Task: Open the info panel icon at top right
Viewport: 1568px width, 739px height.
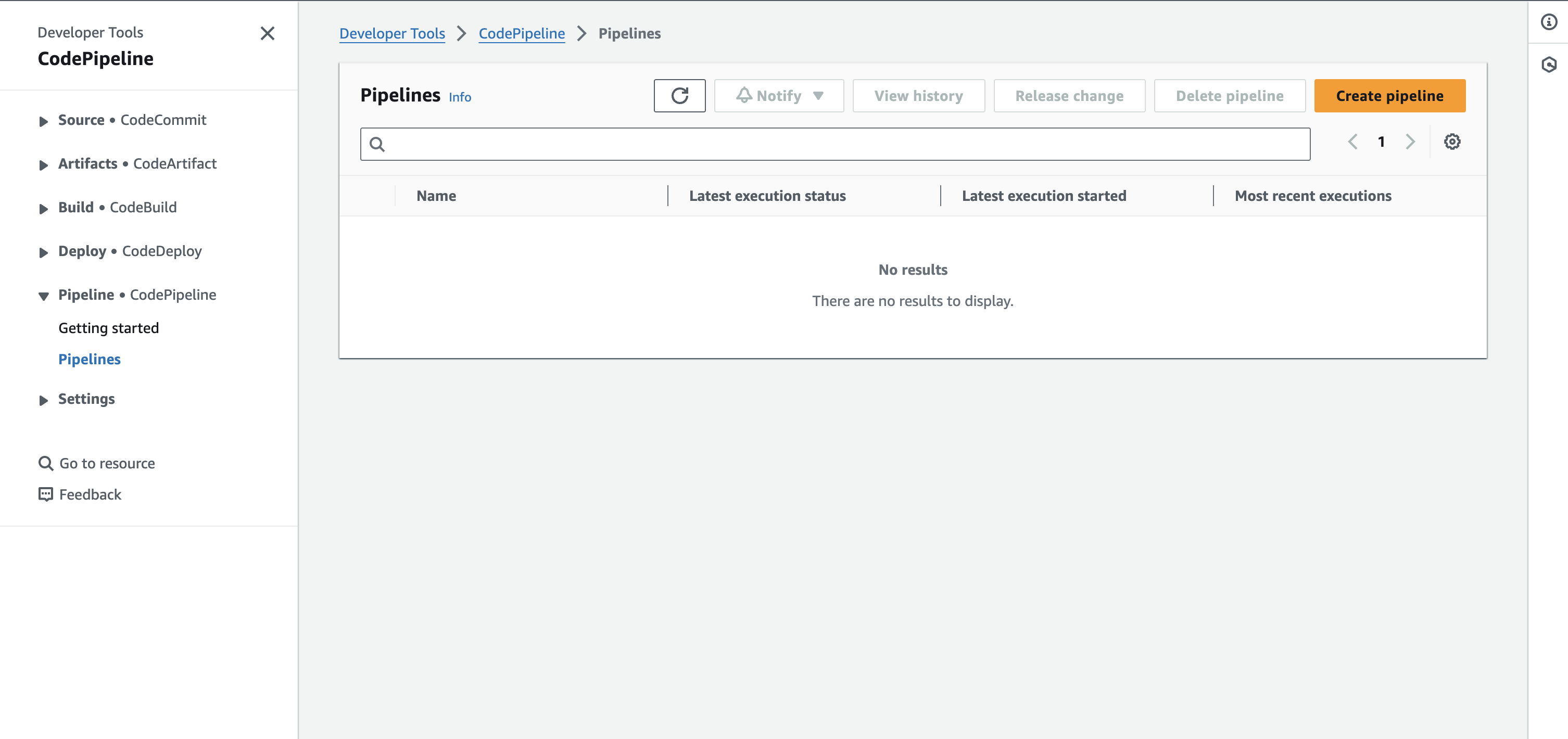Action: click(x=1549, y=22)
